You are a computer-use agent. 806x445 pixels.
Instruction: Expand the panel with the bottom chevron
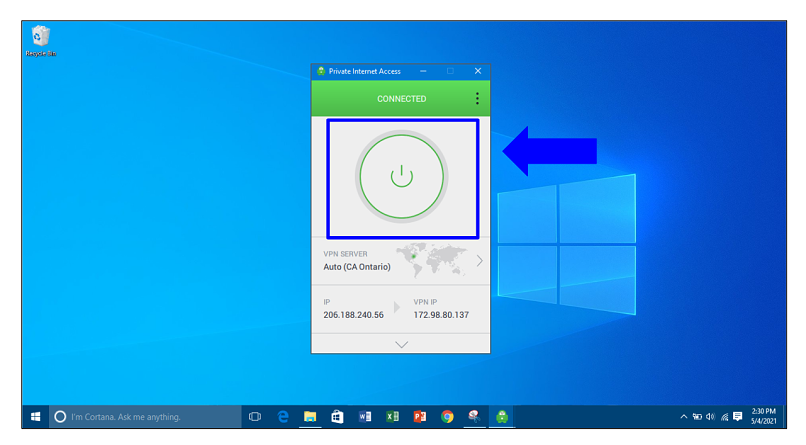click(x=401, y=344)
